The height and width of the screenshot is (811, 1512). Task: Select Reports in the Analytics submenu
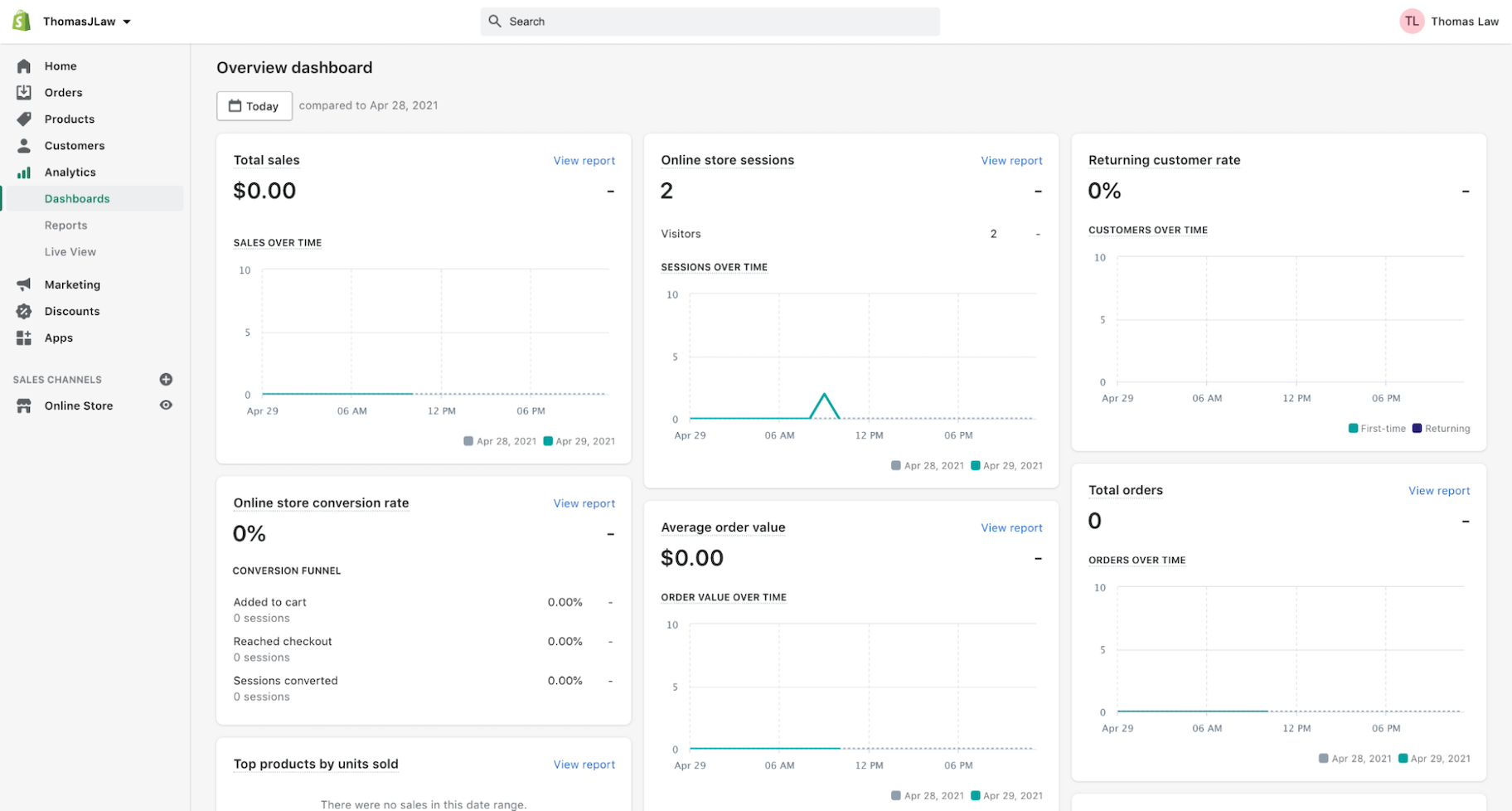(x=66, y=226)
